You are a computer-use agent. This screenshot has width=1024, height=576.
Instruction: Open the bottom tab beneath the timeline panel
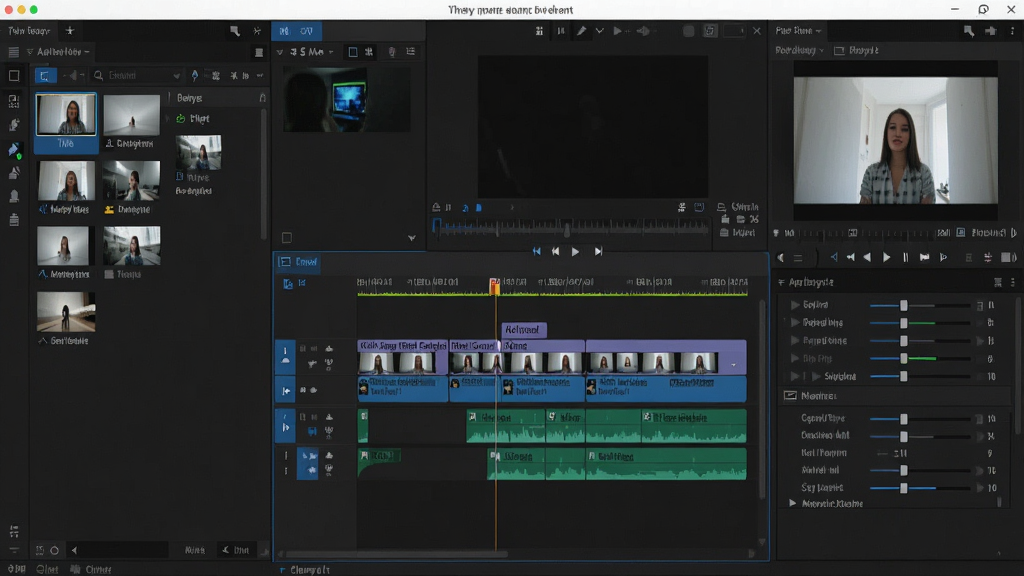pos(305,570)
